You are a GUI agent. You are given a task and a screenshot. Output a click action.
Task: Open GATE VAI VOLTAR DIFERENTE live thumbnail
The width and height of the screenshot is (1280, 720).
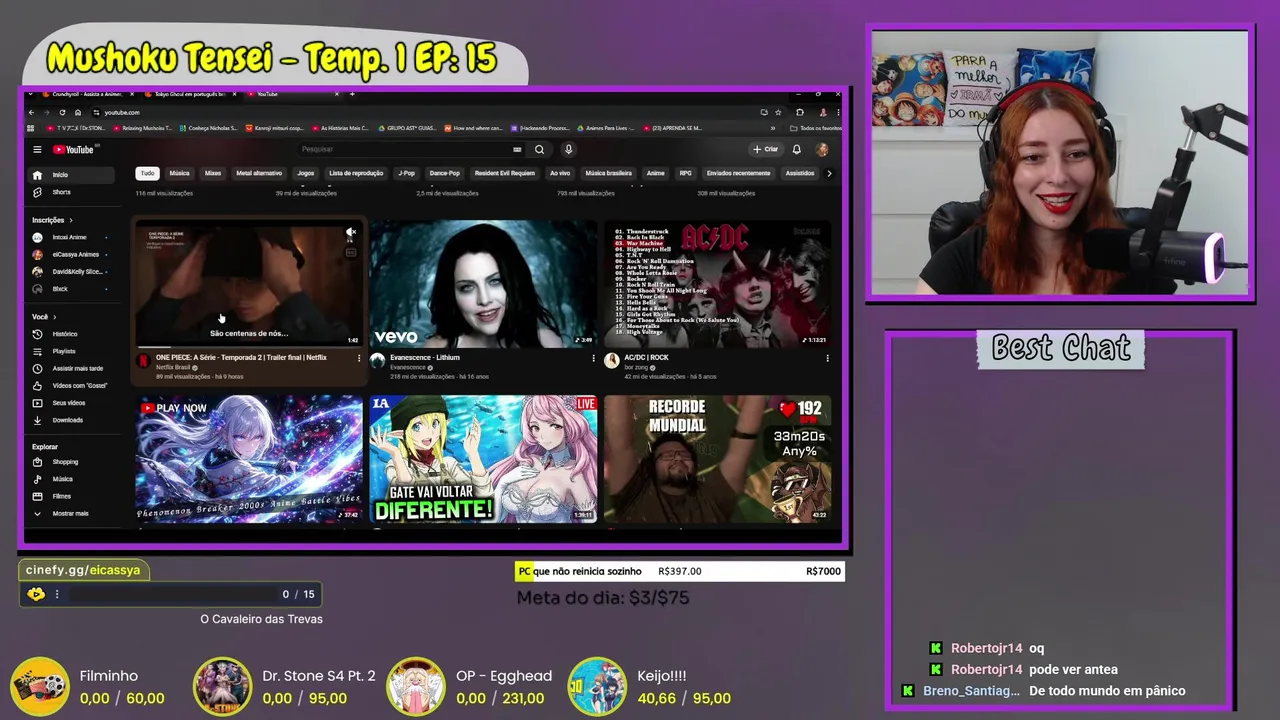coord(483,459)
